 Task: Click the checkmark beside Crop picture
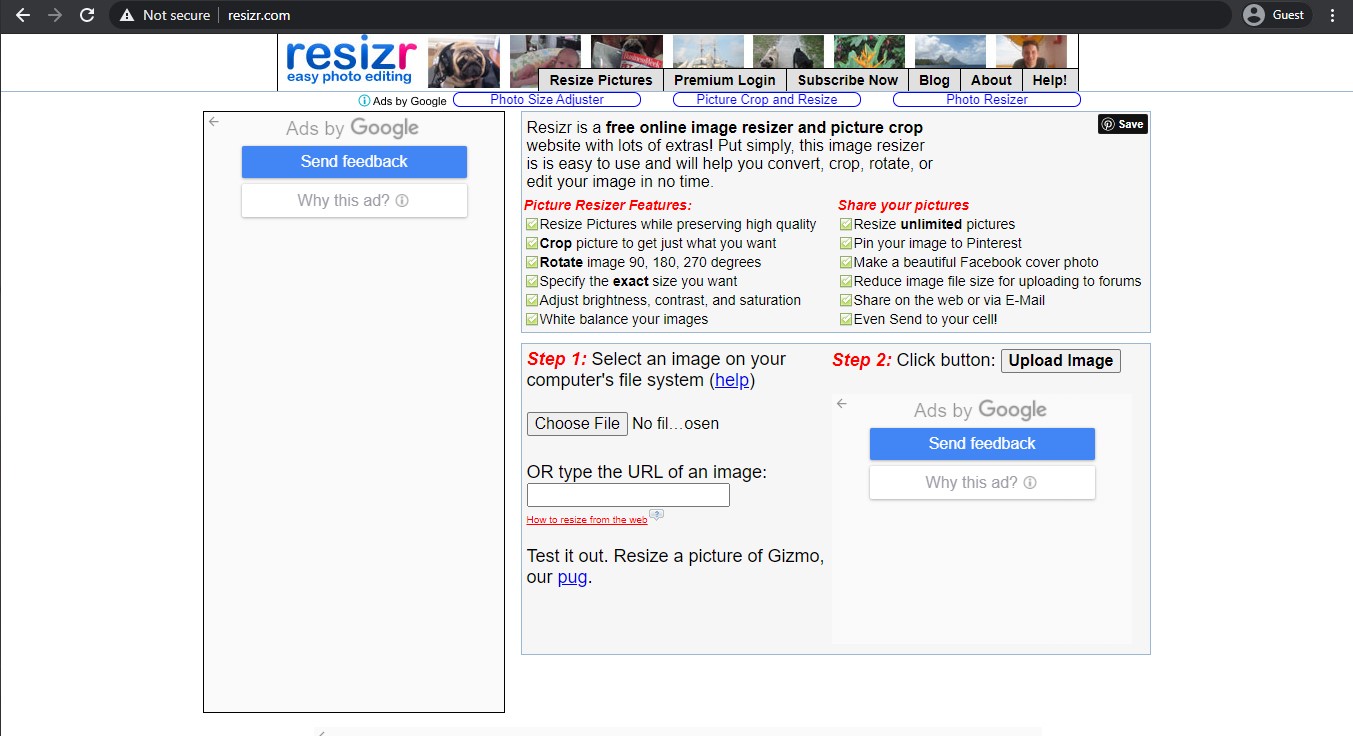coord(532,244)
